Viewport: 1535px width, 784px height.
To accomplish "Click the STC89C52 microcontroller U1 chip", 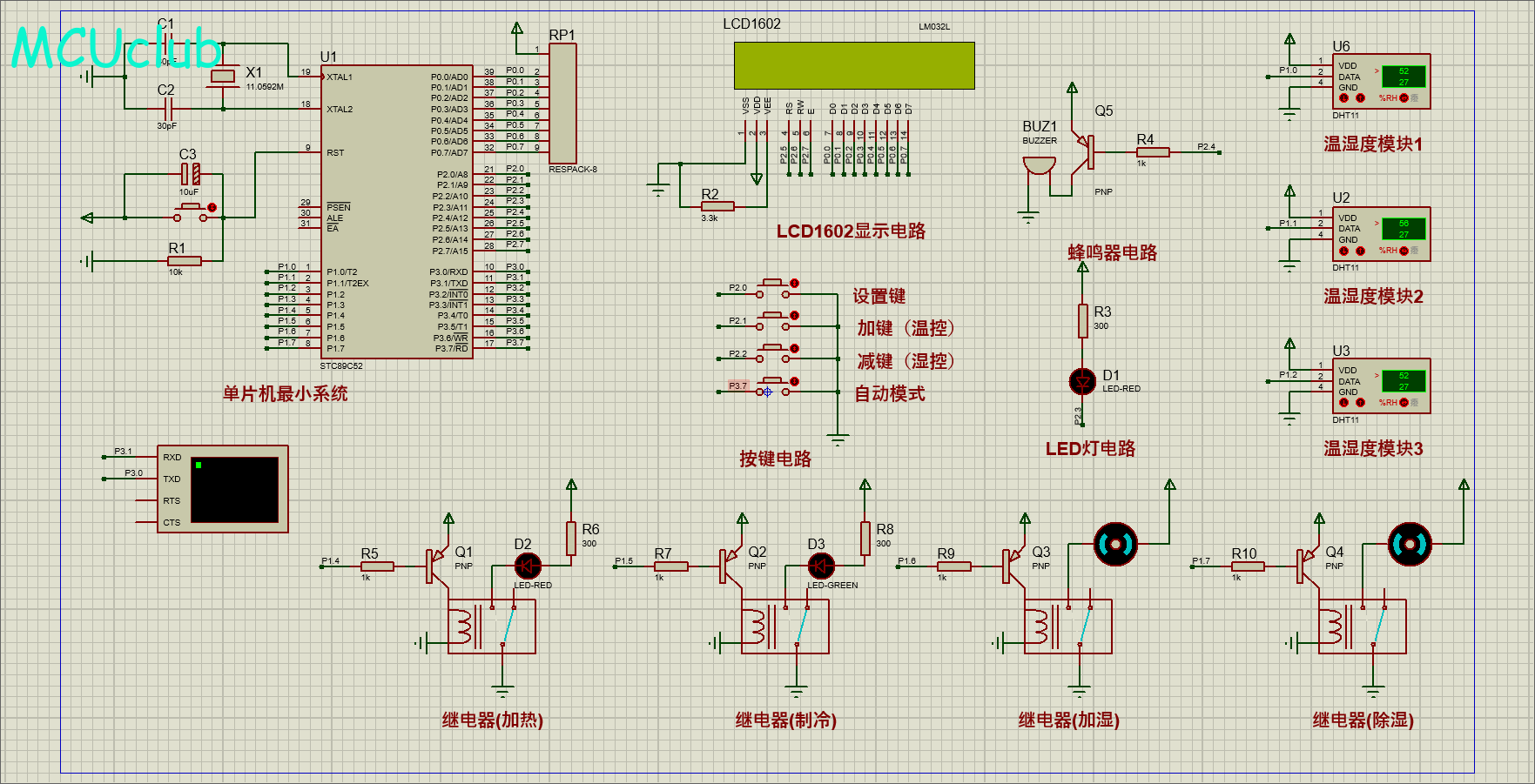I will 396,211.
